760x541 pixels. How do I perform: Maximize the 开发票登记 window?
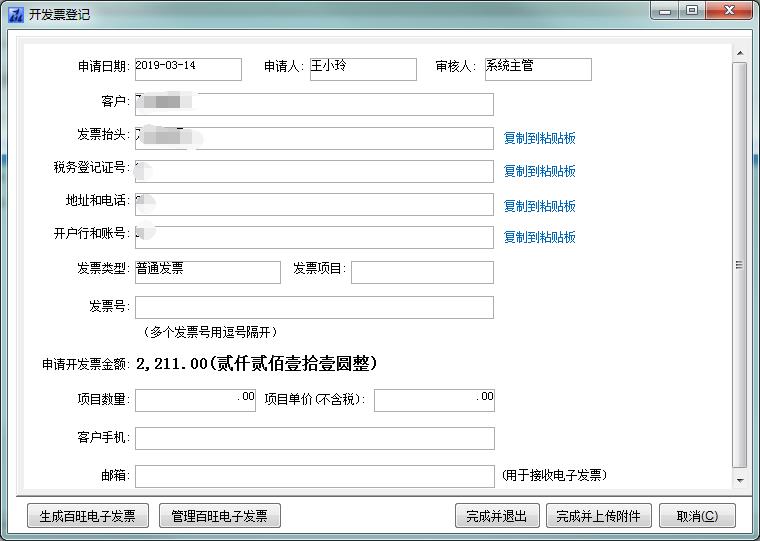(x=691, y=11)
